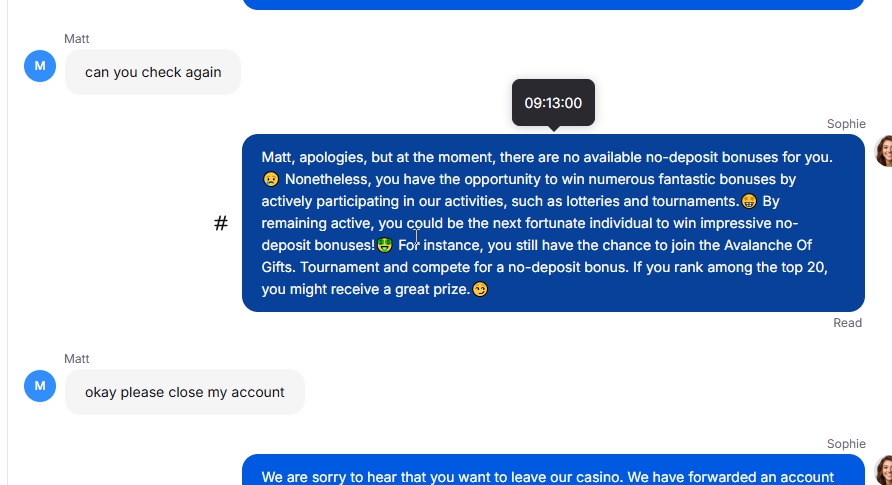Click the smirking emoji after 'great prize.'
Screen dimensions: 892x485
pyautogui.click(x=480, y=289)
